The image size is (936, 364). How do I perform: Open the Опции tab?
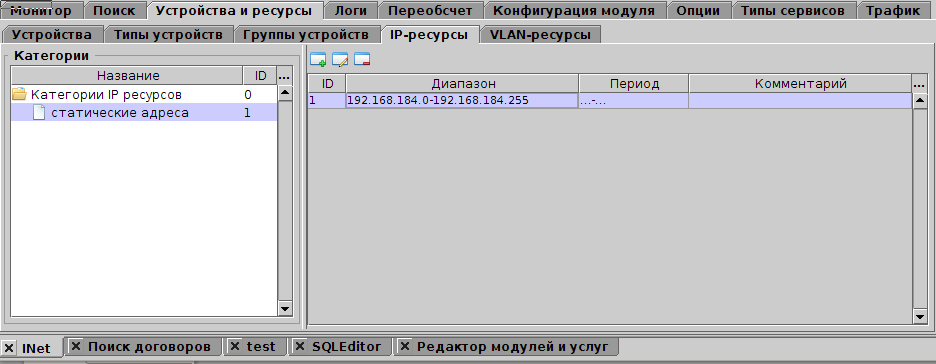pyautogui.click(x=698, y=11)
